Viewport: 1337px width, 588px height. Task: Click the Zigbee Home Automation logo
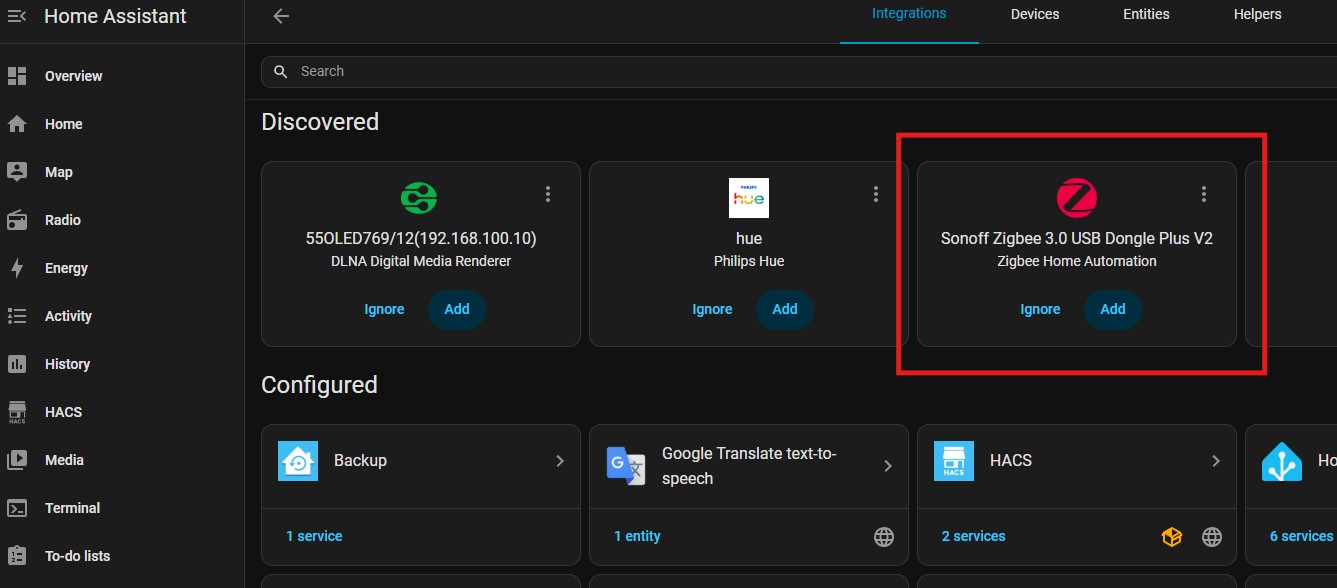(1076, 198)
